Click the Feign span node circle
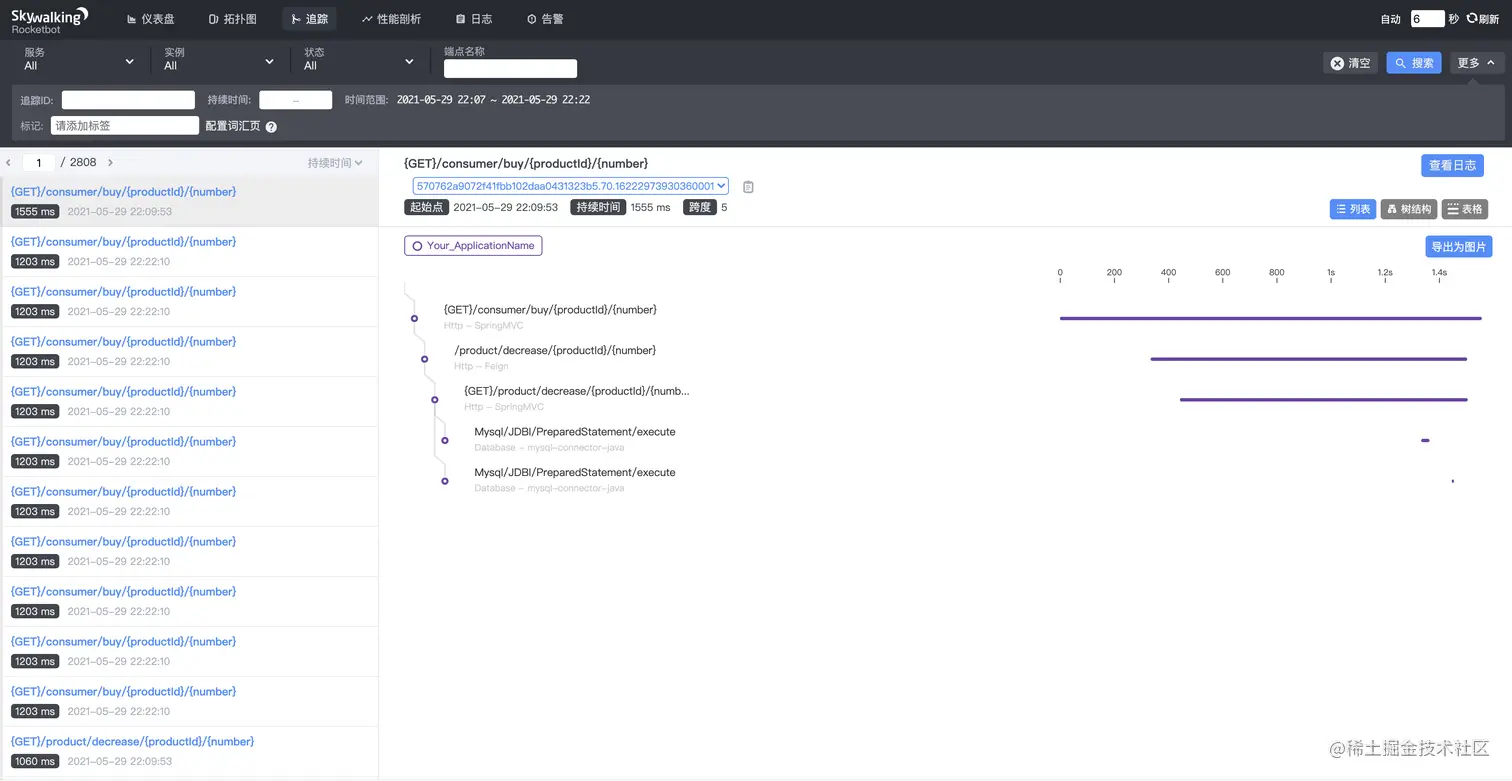 point(424,359)
